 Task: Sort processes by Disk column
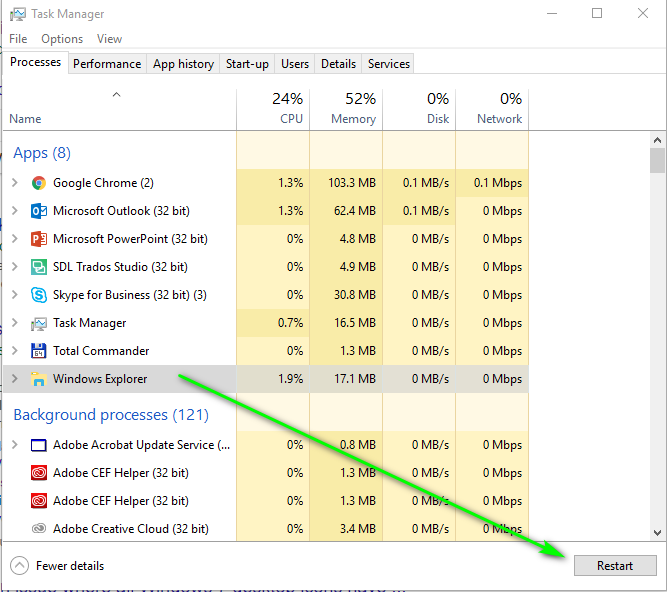click(x=419, y=110)
